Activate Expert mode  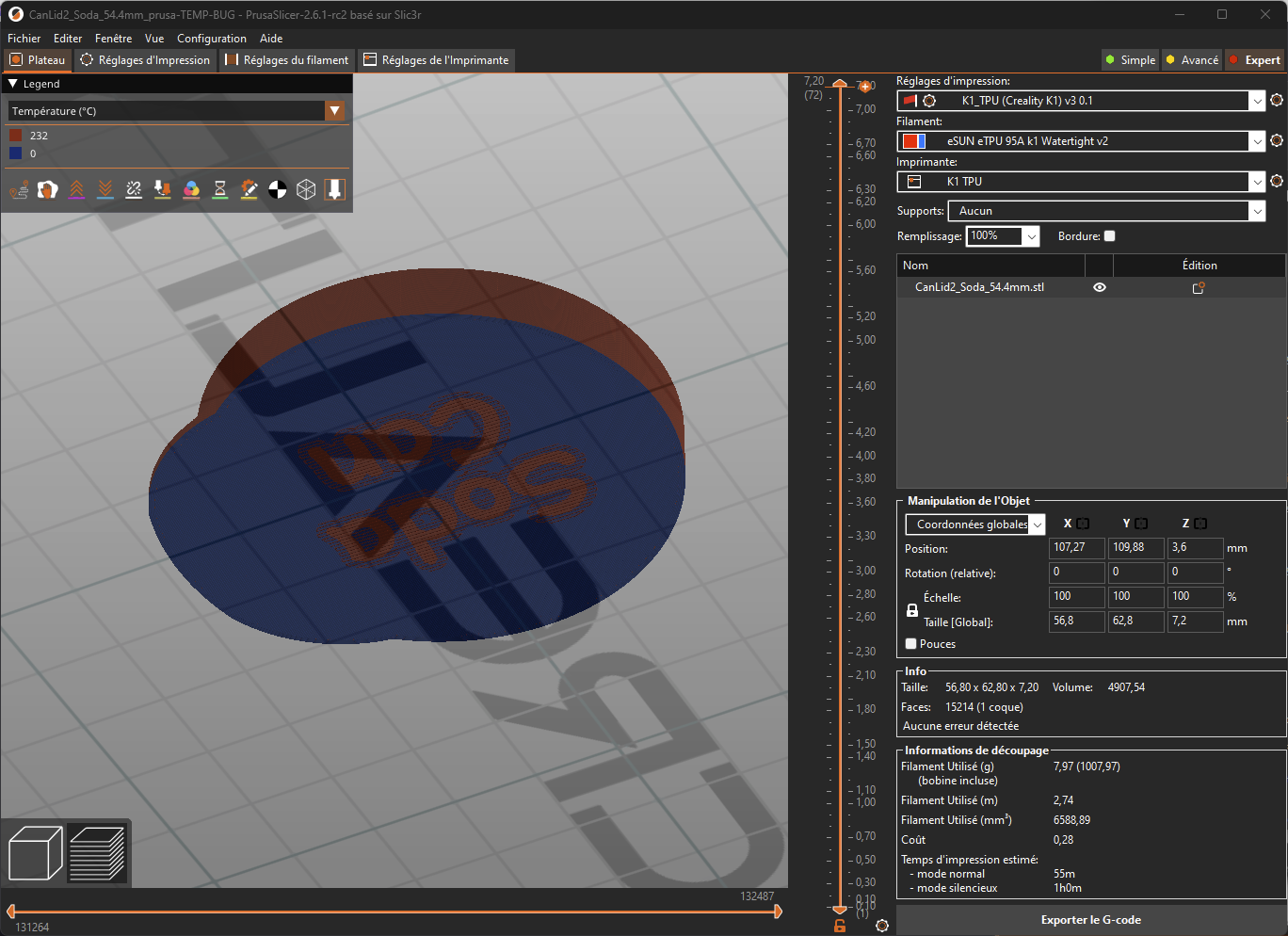[x=1255, y=59]
